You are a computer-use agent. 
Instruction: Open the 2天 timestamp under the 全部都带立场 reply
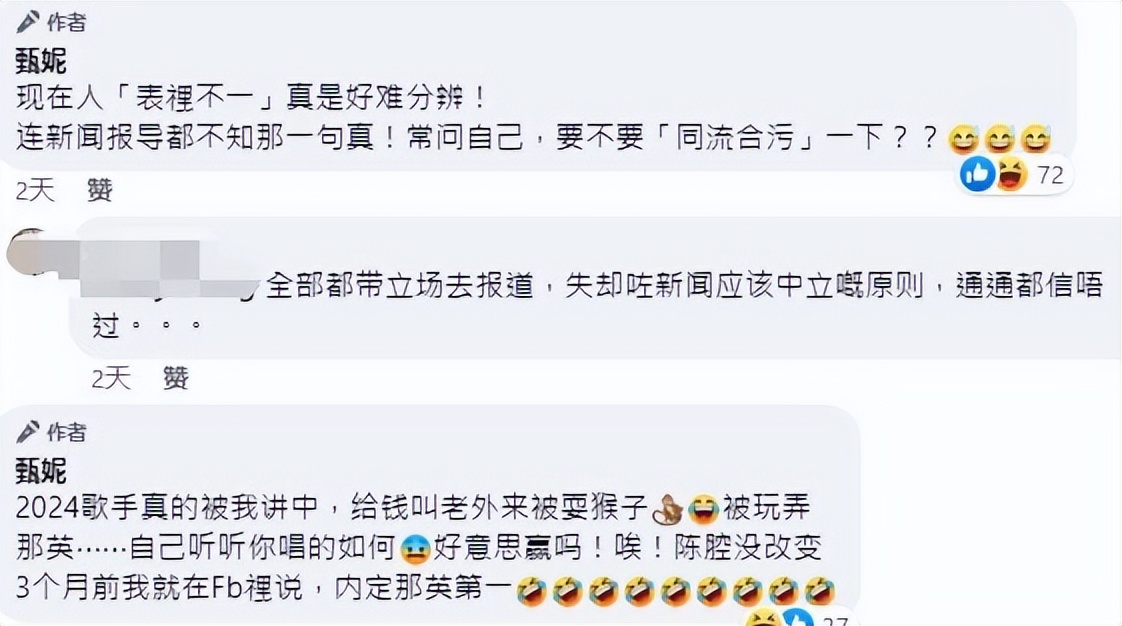pyautogui.click(x=111, y=378)
